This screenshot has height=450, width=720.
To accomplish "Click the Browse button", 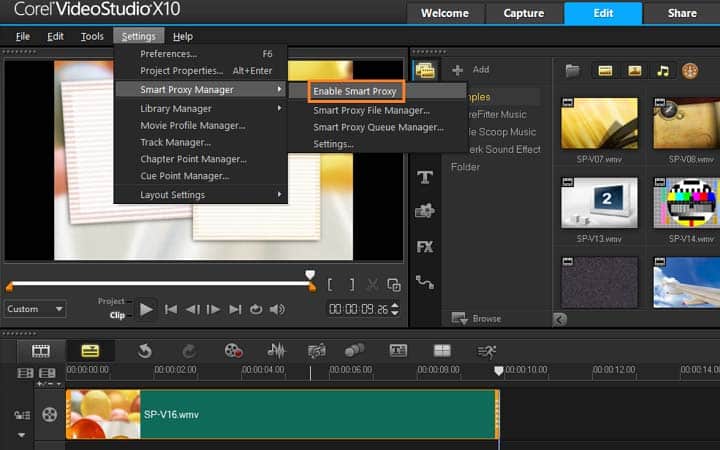I will pos(477,318).
